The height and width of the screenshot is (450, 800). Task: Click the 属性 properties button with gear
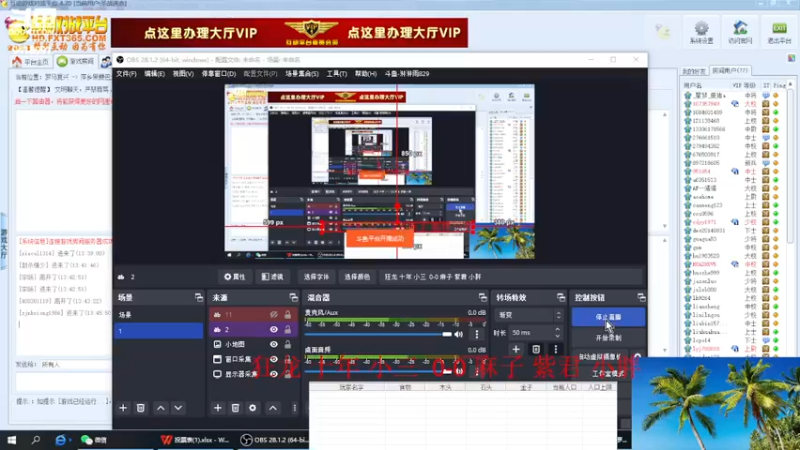pyautogui.click(x=235, y=277)
